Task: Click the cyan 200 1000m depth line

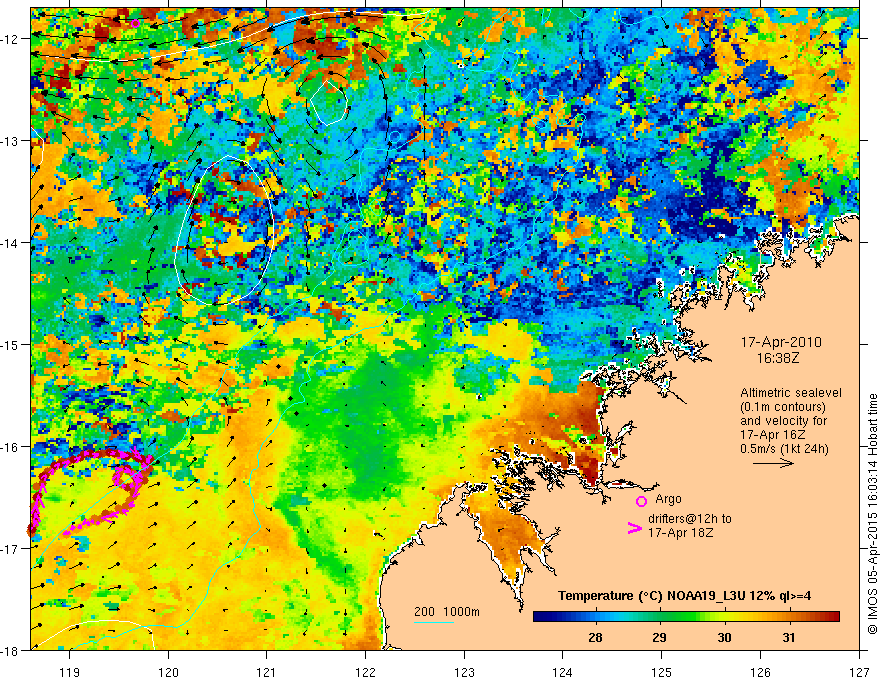Action: pos(434,622)
